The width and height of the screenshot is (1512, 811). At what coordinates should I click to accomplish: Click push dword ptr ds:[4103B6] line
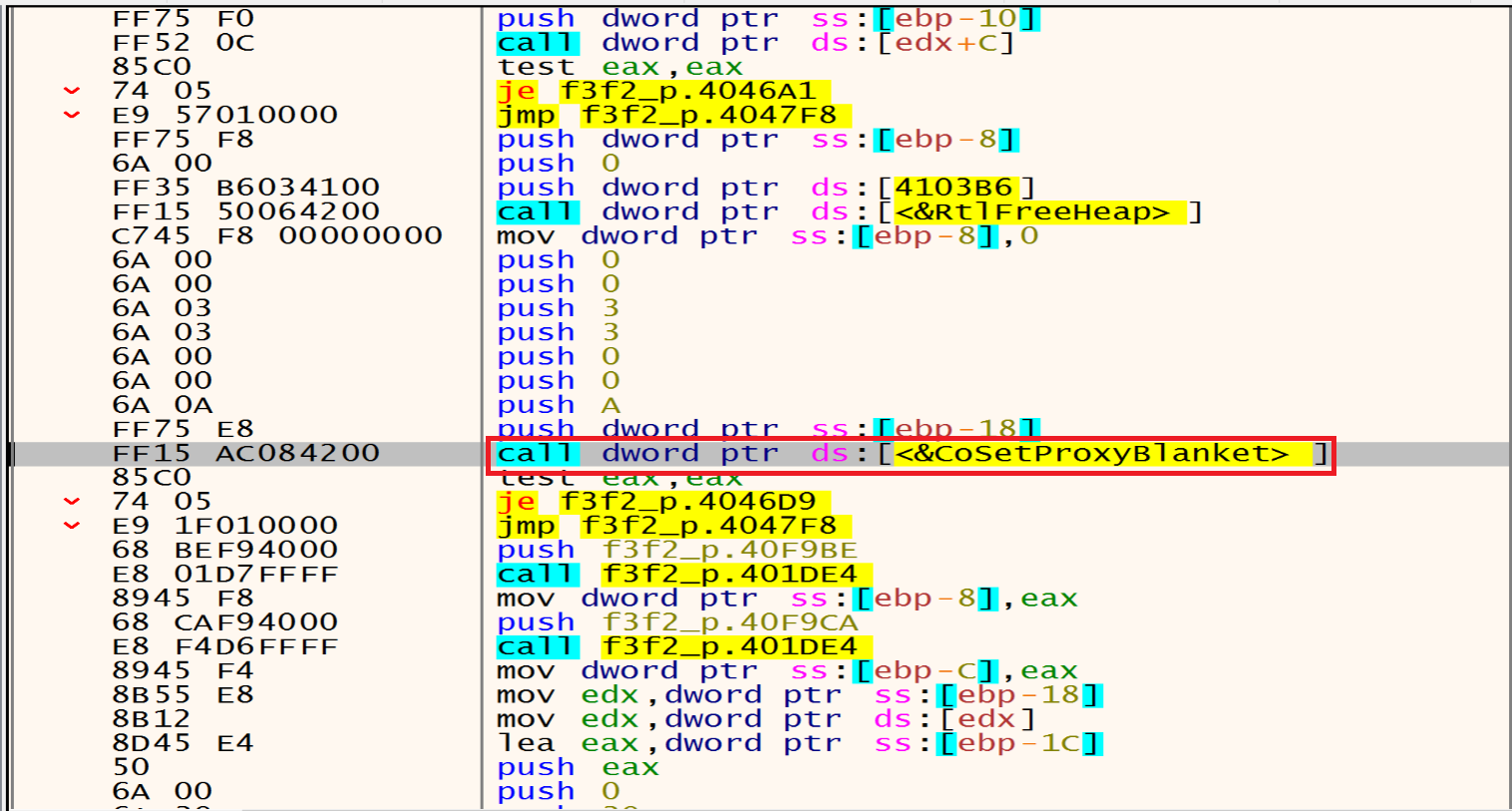click(x=765, y=188)
